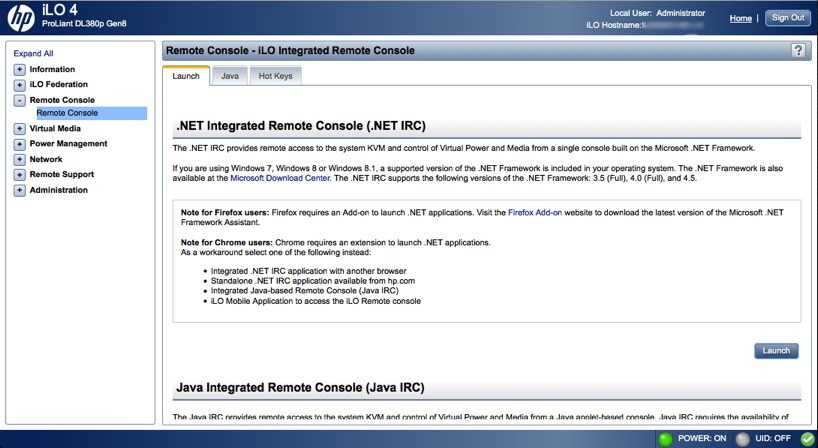Image resolution: width=818 pixels, height=448 pixels.
Task: Click the Remote Console parent label
Action: coord(62,100)
